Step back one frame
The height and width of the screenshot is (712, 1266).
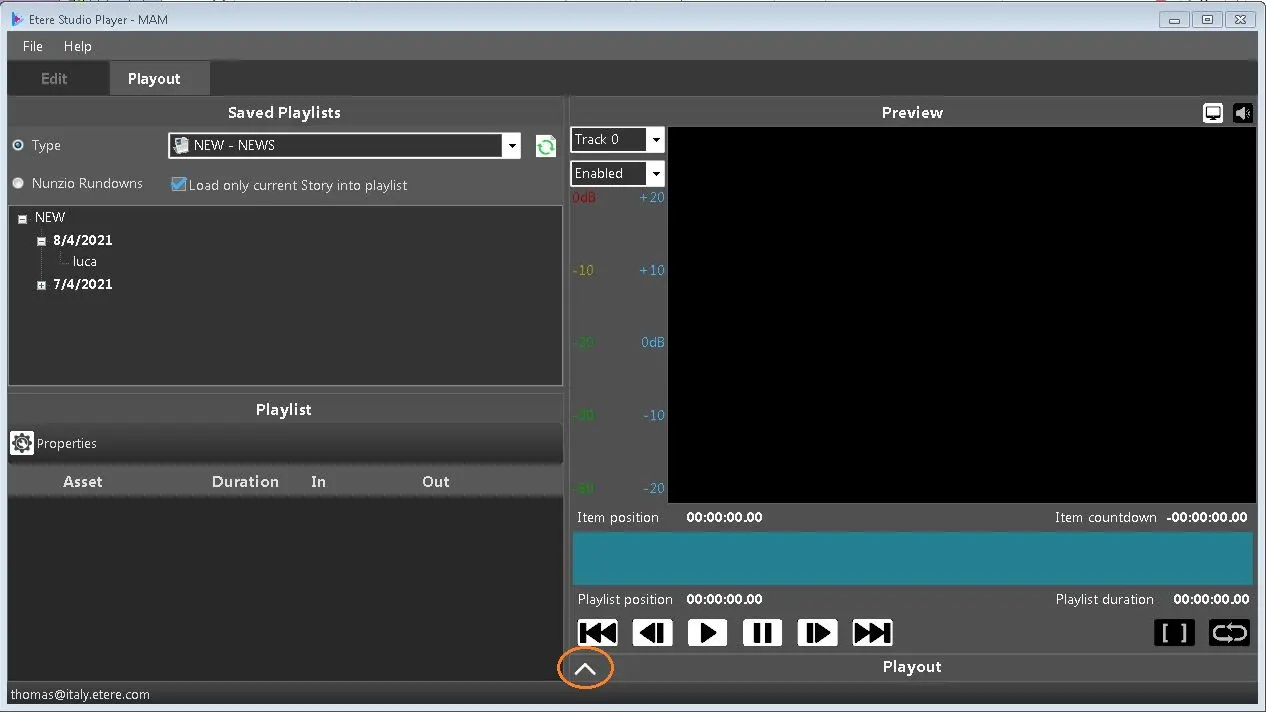point(653,633)
